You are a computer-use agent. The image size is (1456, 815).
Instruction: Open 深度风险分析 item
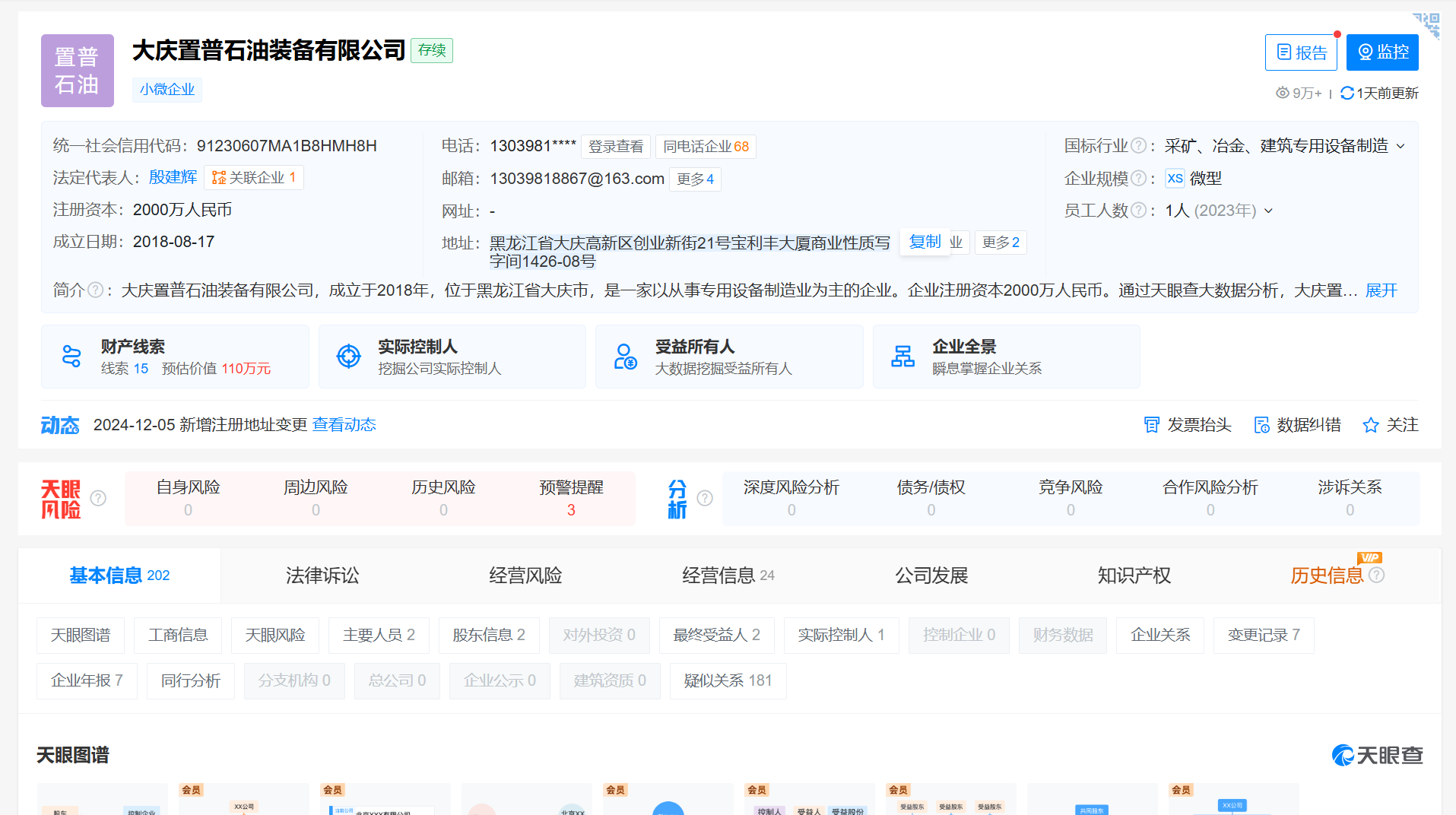pyautogui.click(x=791, y=498)
